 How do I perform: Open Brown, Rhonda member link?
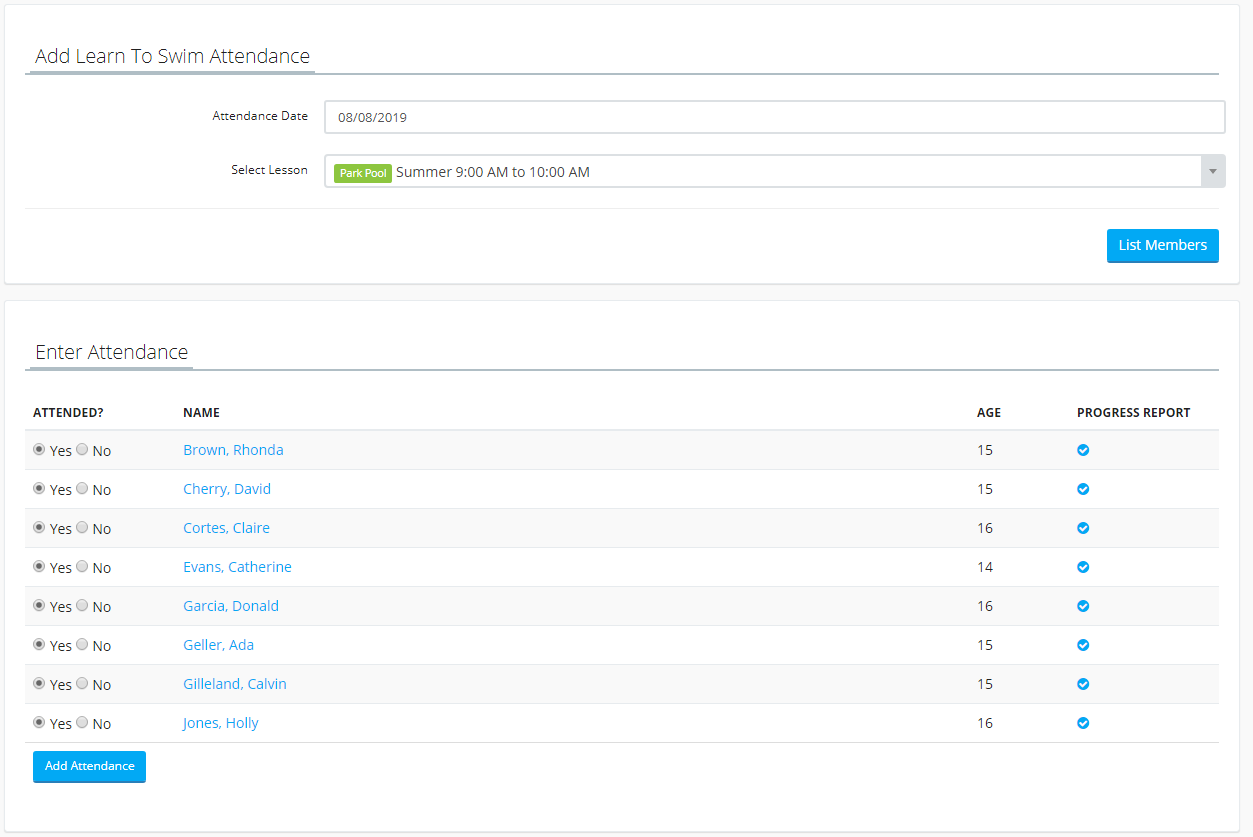[x=233, y=450]
